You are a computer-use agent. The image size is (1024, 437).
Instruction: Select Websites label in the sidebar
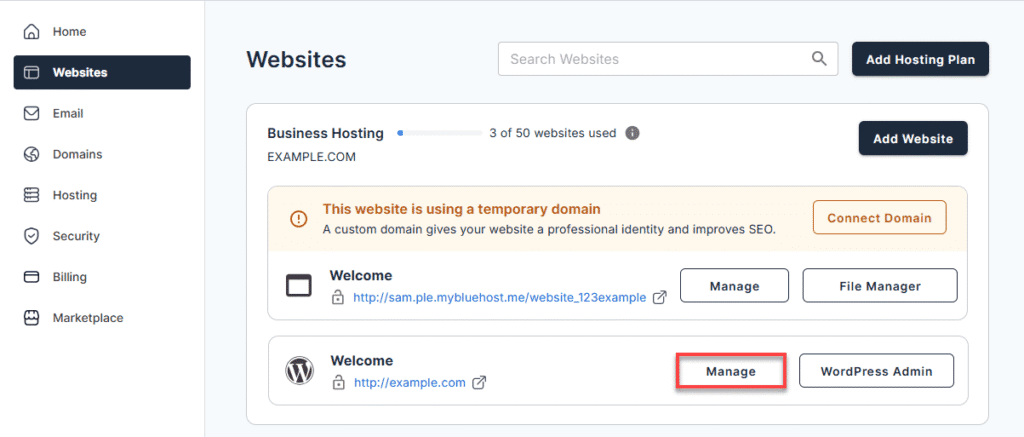tap(80, 73)
